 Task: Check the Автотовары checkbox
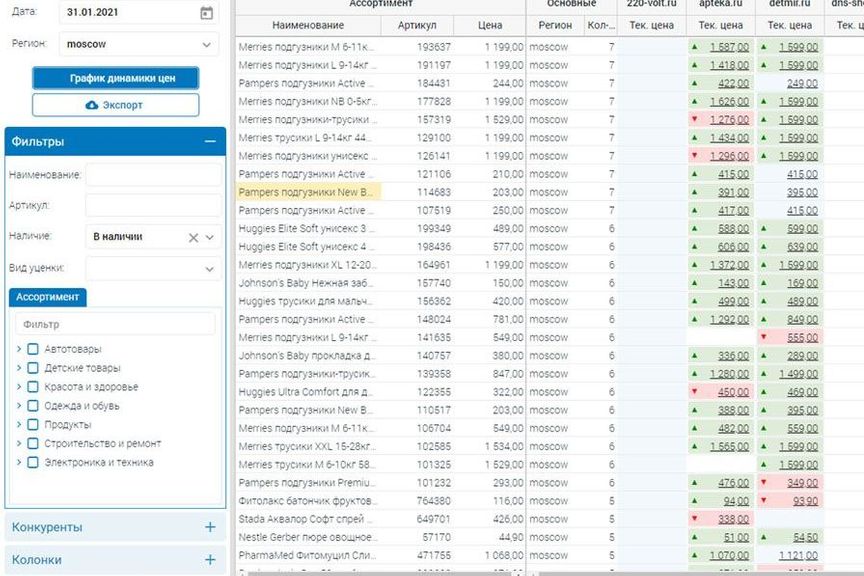coord(33,349)
